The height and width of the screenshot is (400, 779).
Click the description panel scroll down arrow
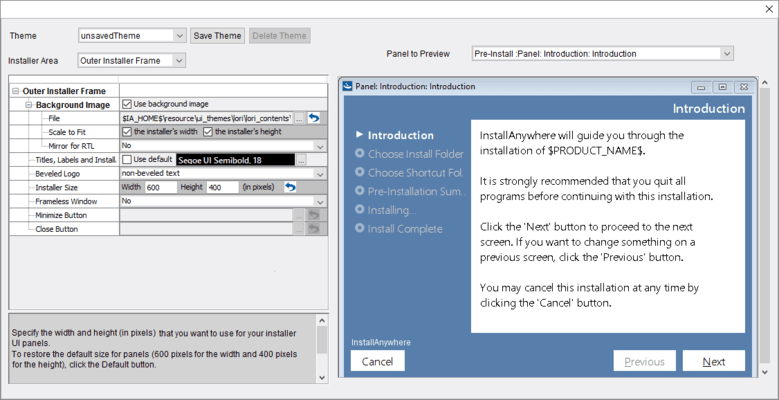pos(322,378)
